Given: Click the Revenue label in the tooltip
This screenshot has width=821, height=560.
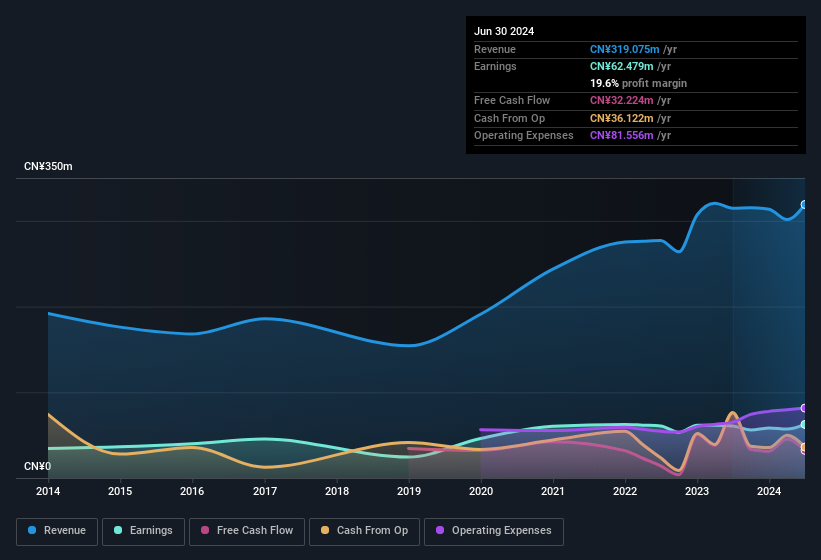Looking at the screenshot, I should (495, 49).
